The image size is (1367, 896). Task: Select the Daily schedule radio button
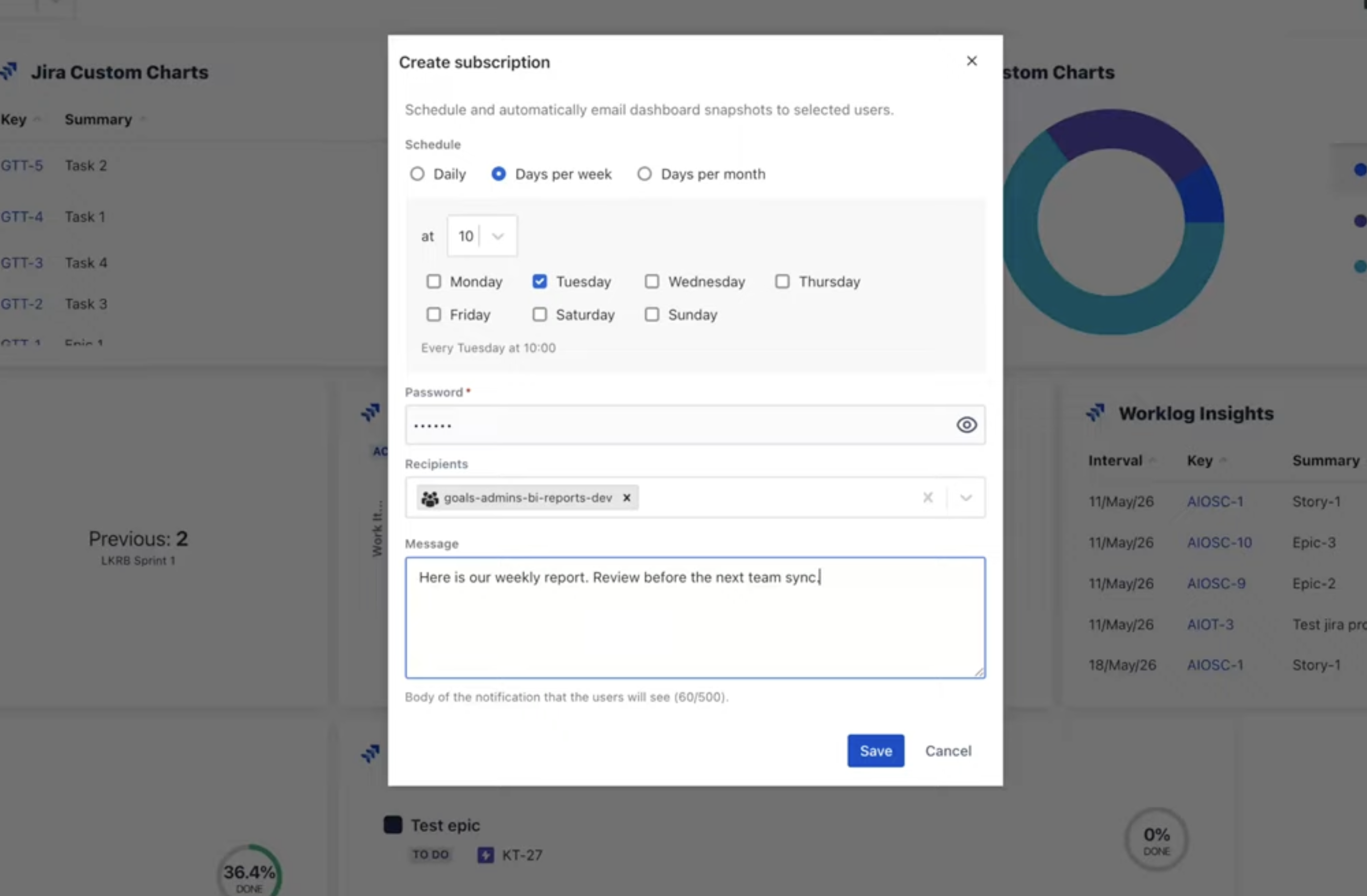[417, 174]
